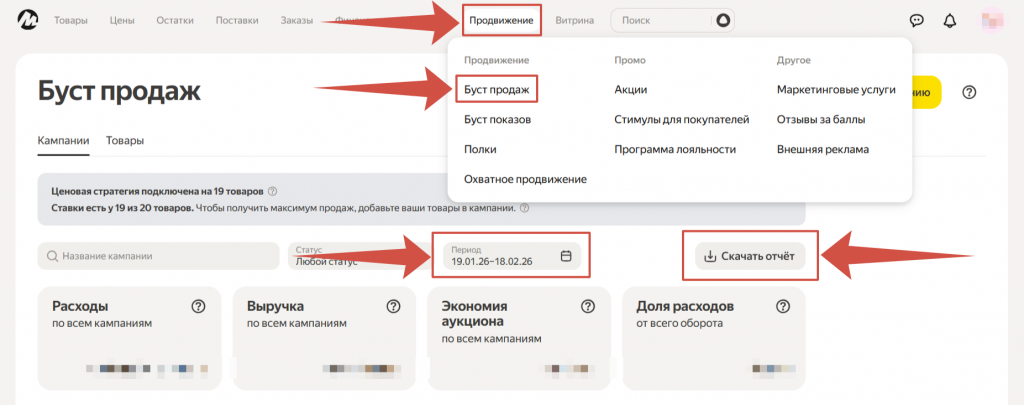The width and height of the screenshot is (1024, 405).
Task: Open Акции under the Промо section
Action: point(630,89)
